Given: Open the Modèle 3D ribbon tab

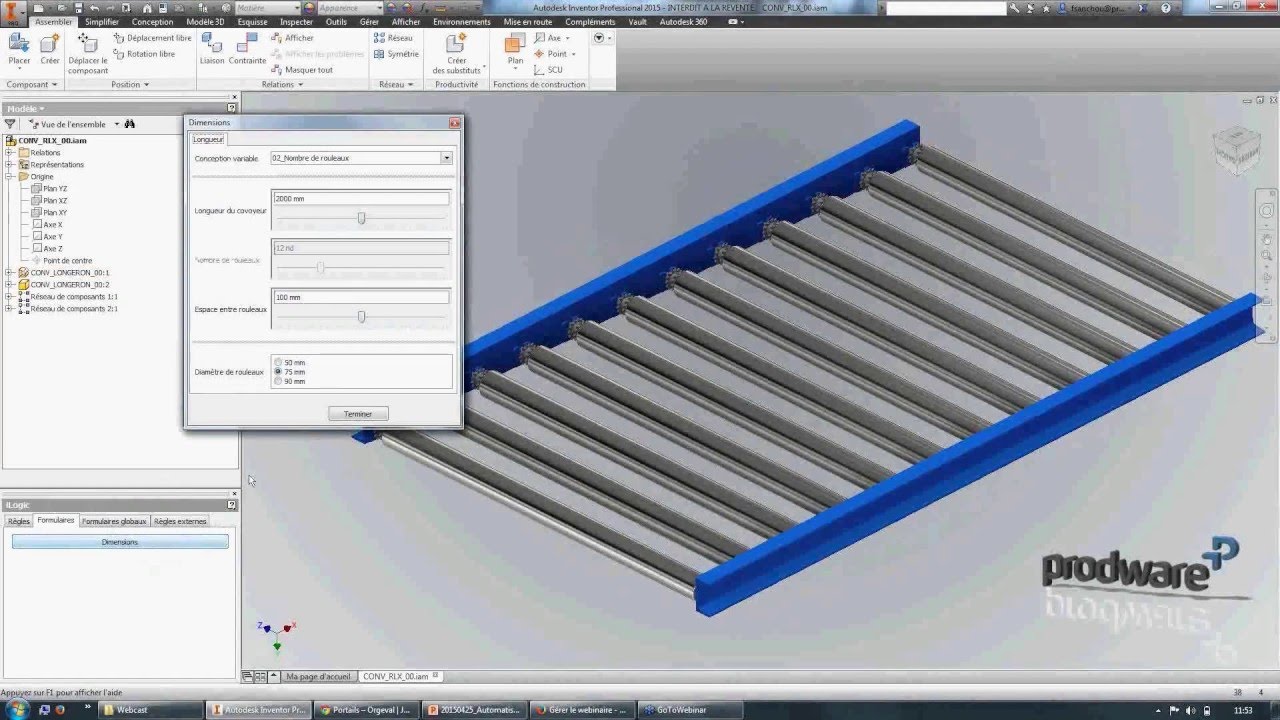Looking at the screenshot, I should pyautogui.click(x=206, y=22).
